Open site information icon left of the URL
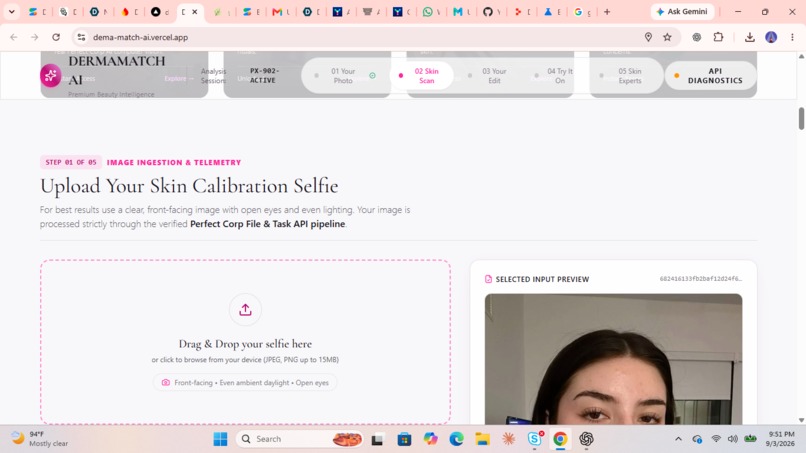Viewport: 806px width, 453px height. (81, 37)
